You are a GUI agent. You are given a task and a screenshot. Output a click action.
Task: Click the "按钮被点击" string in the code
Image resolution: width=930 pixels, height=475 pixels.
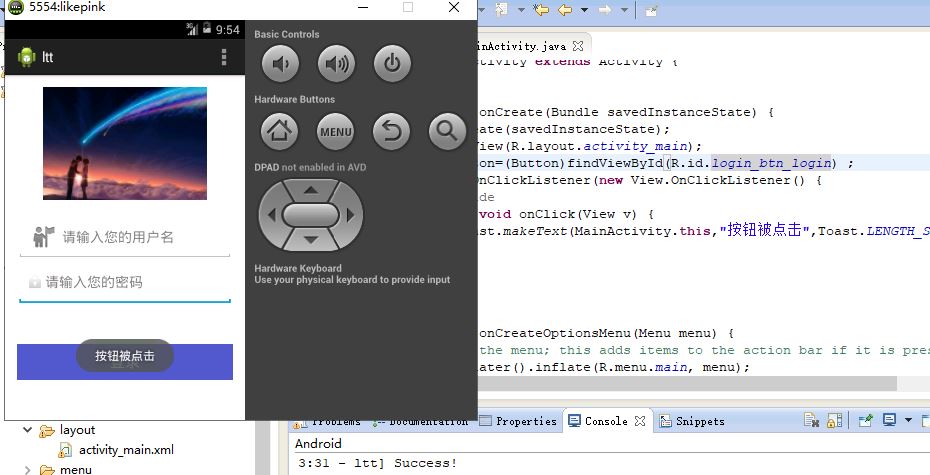(765, 230)
